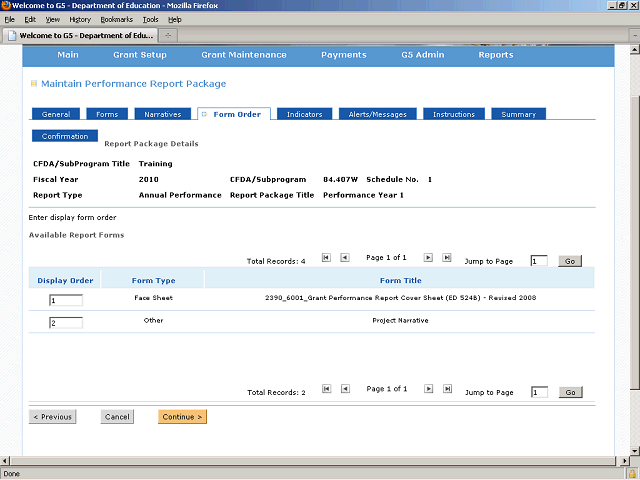This screenshot has width=640, height=480.
Task: Open the Bookmarks menu in Firefox
Action: (116, 19)
